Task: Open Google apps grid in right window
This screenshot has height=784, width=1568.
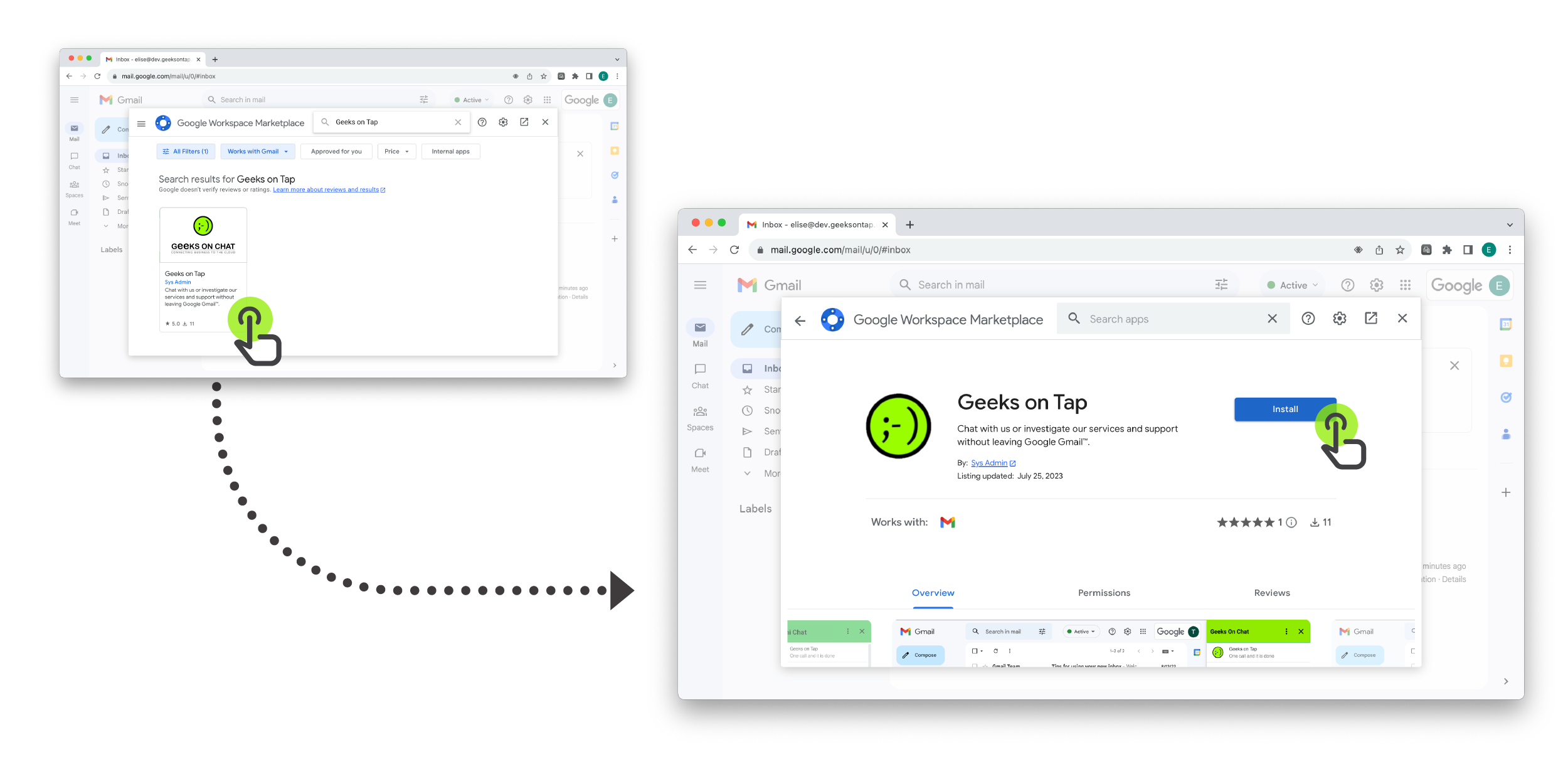Action: click(1405, 285)
